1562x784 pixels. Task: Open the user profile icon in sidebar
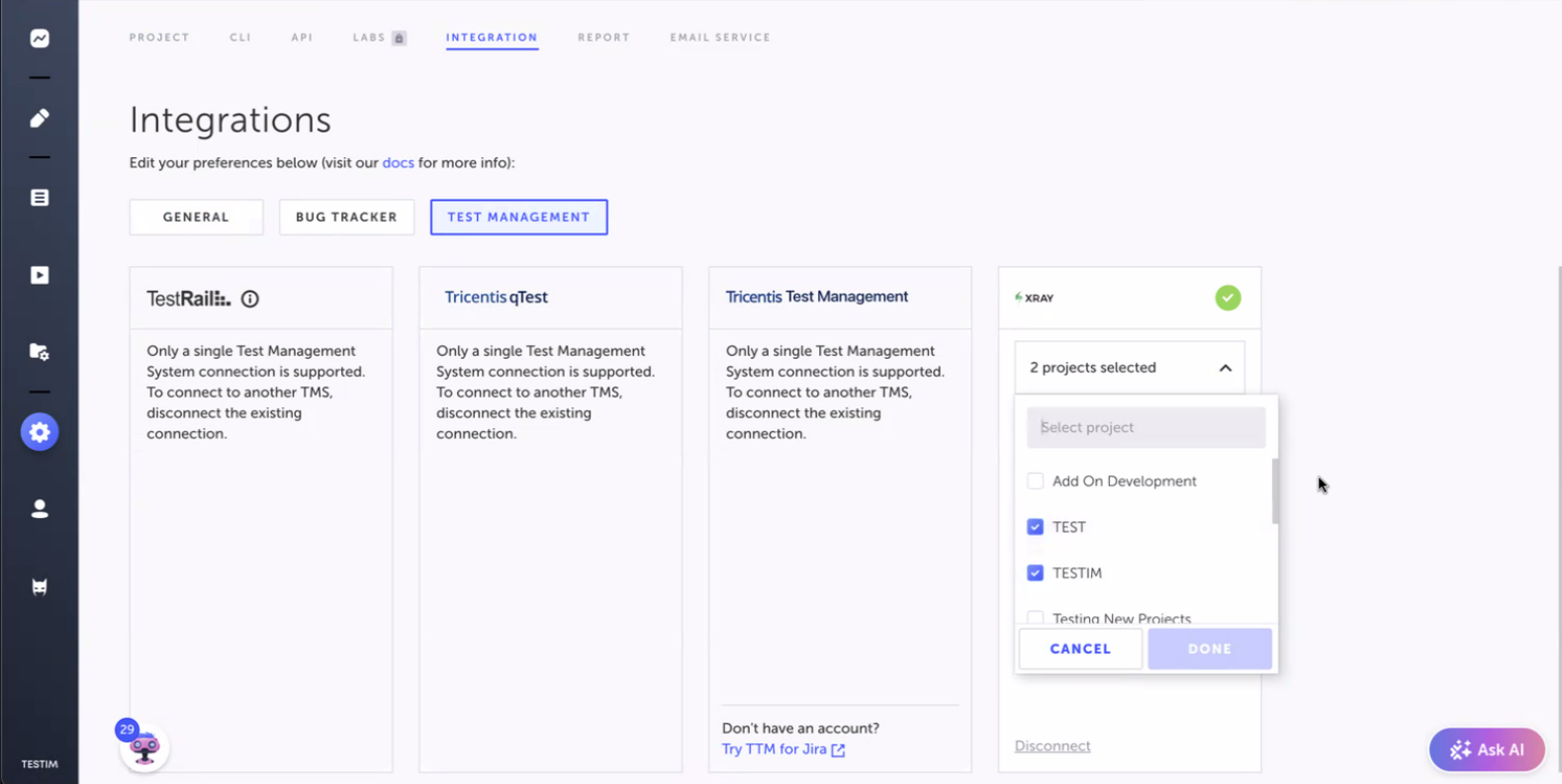tap(40, 509)
